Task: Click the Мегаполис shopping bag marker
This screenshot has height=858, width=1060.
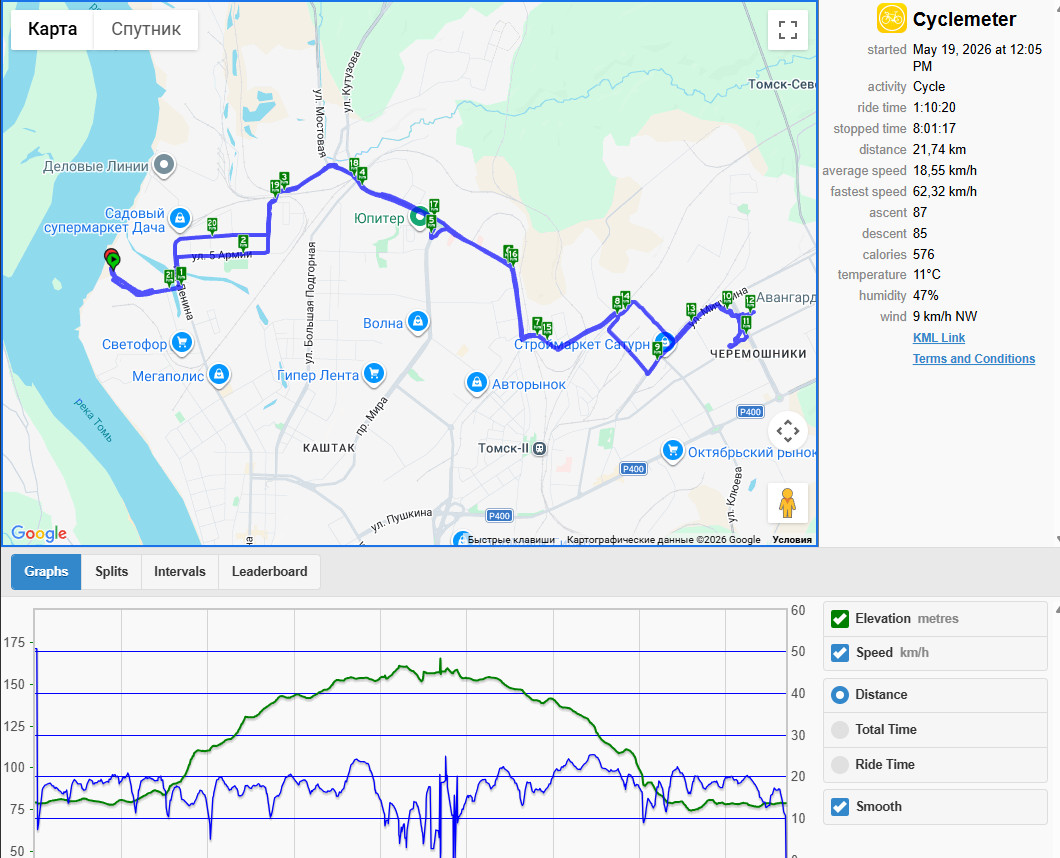Action: coord(218,374)
